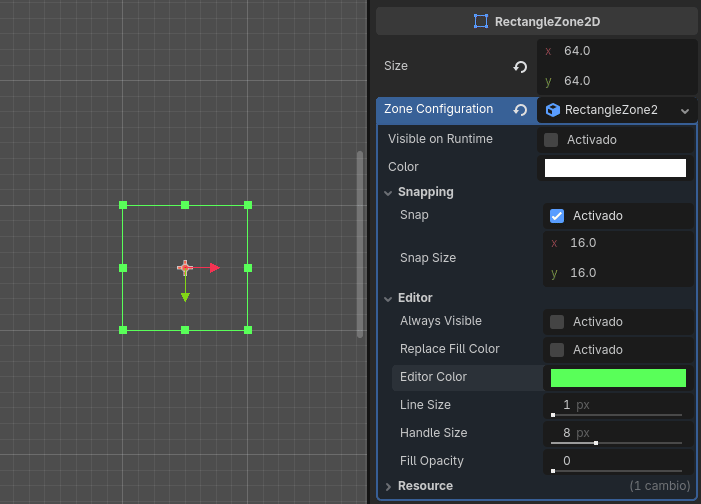
Task: Click the Zone Configuration property label
Action: click(439, 109)
